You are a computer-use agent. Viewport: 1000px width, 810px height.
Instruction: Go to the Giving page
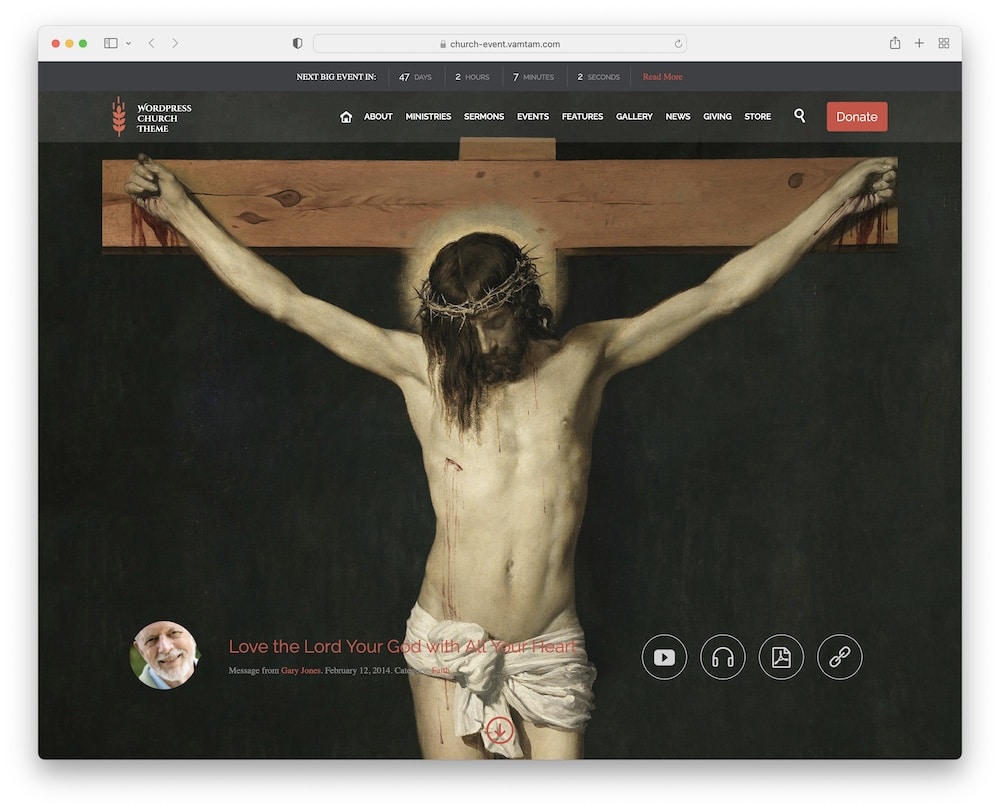click(x=717, y=117)
